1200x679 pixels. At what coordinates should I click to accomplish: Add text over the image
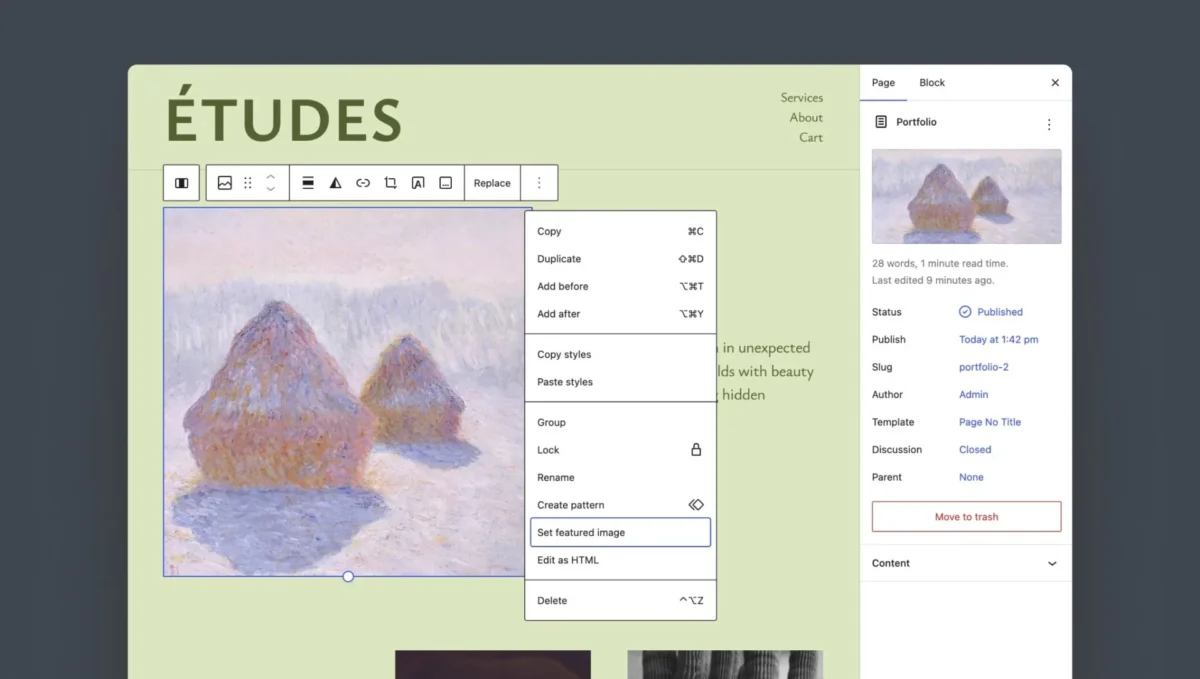[x=418, y=183]
